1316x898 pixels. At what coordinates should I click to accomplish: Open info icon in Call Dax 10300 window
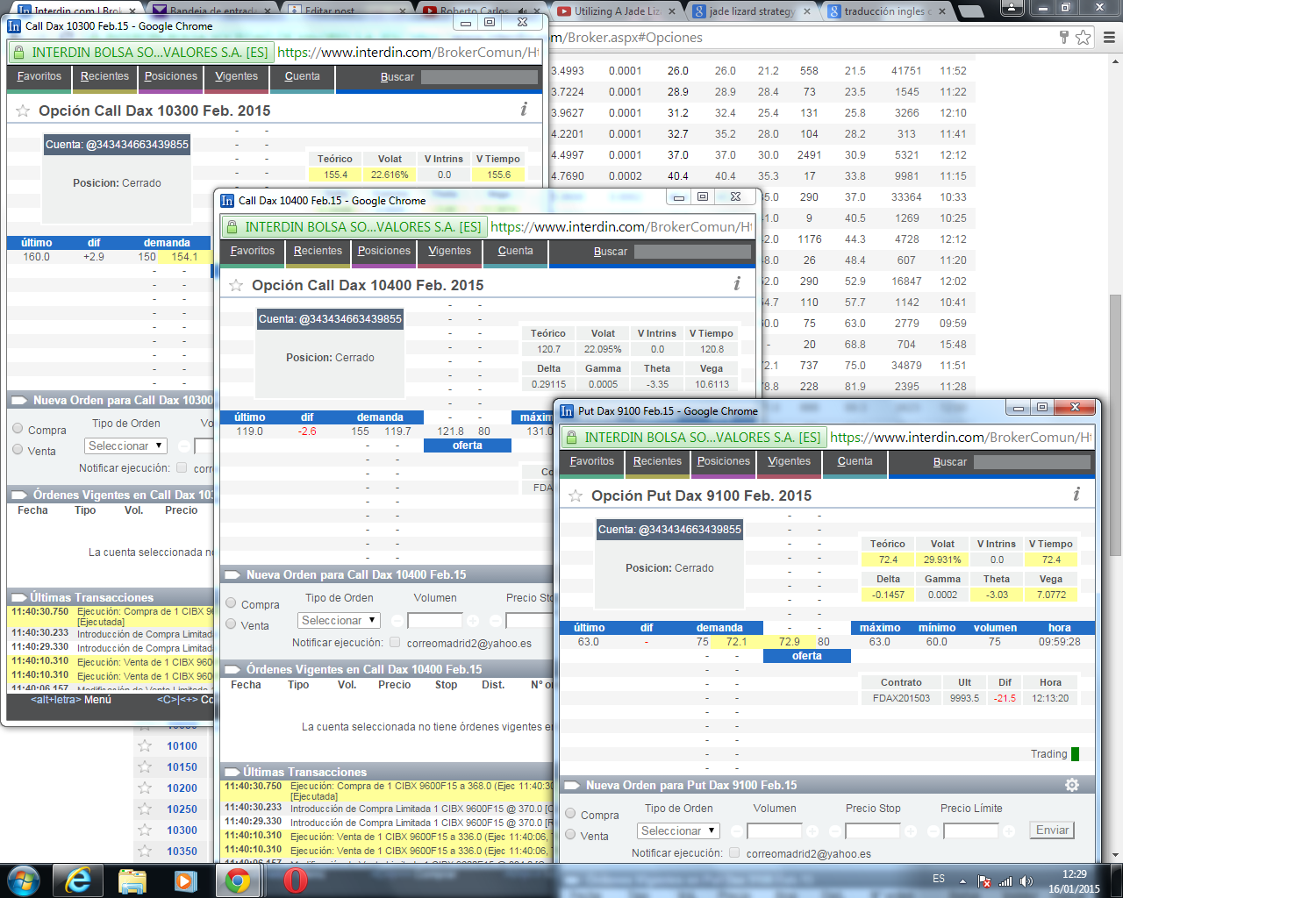point(524,109)
